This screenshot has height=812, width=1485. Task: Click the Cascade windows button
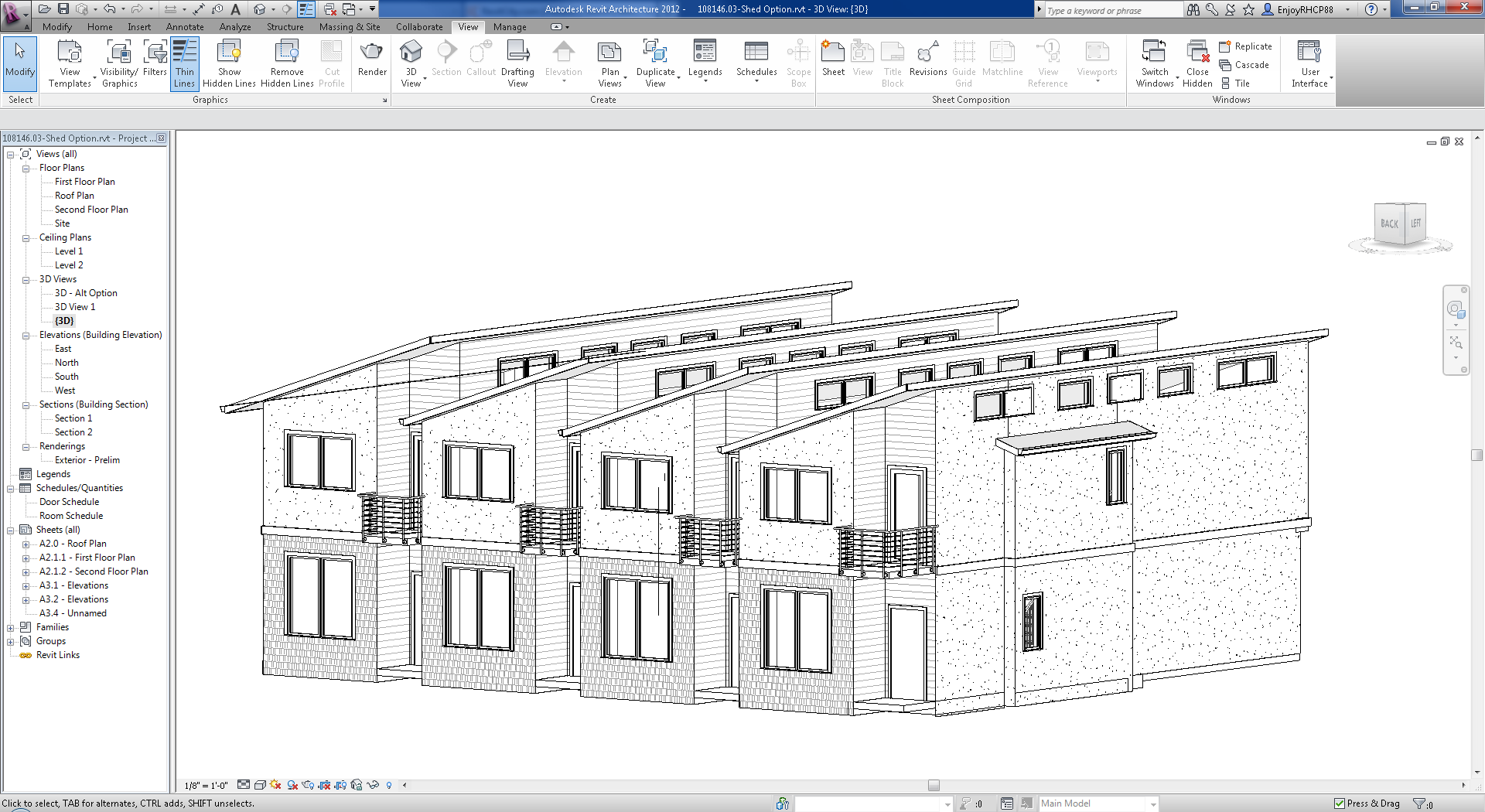click(x=1244, y=65)
